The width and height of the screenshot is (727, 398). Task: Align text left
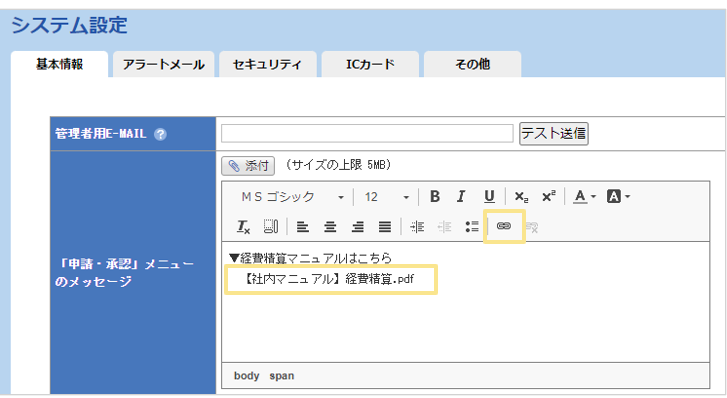click(x=303, y=227)
